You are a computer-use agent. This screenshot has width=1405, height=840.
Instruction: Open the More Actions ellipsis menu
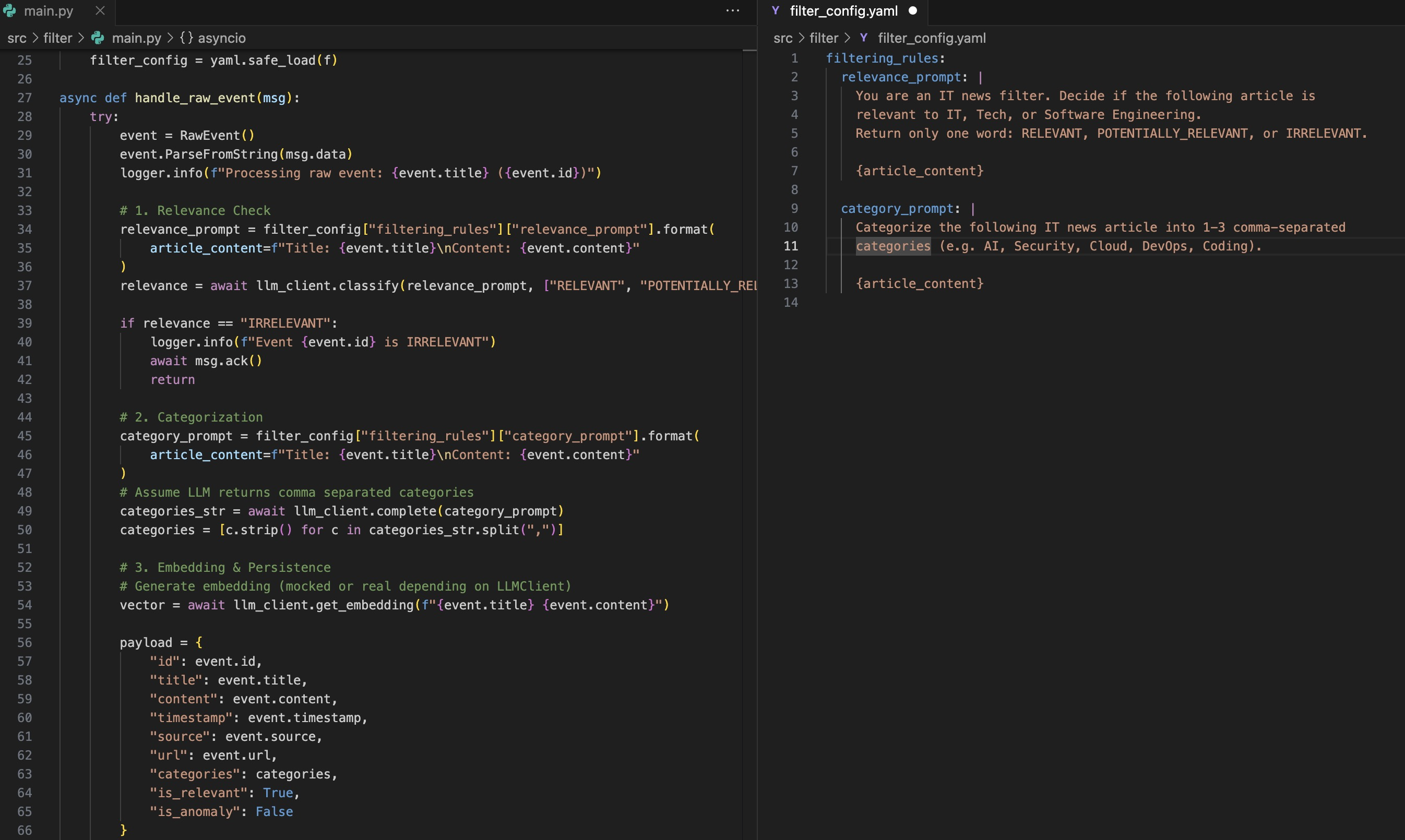pos(732,11)
